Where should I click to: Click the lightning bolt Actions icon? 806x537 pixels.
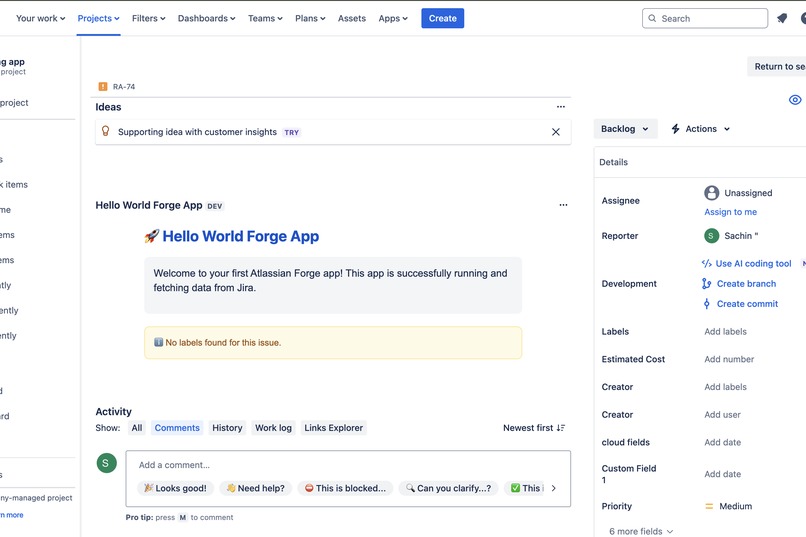675,129
